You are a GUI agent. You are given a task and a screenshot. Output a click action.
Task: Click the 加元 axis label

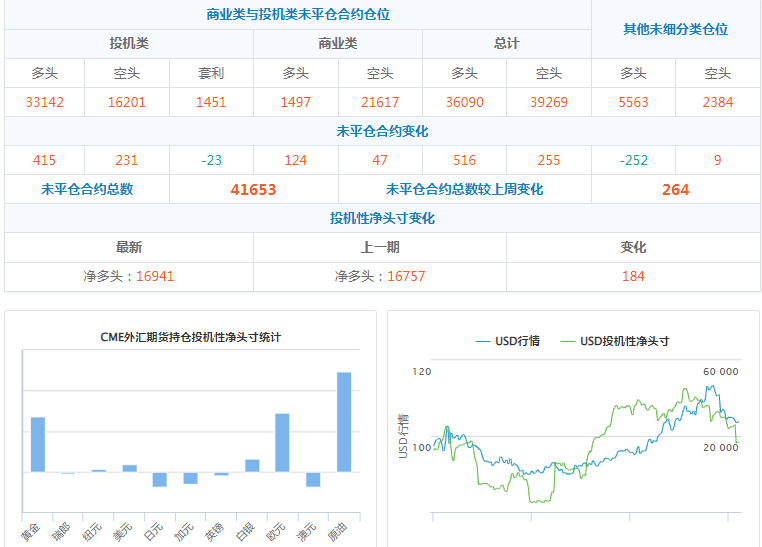click(x=185, y=531)
